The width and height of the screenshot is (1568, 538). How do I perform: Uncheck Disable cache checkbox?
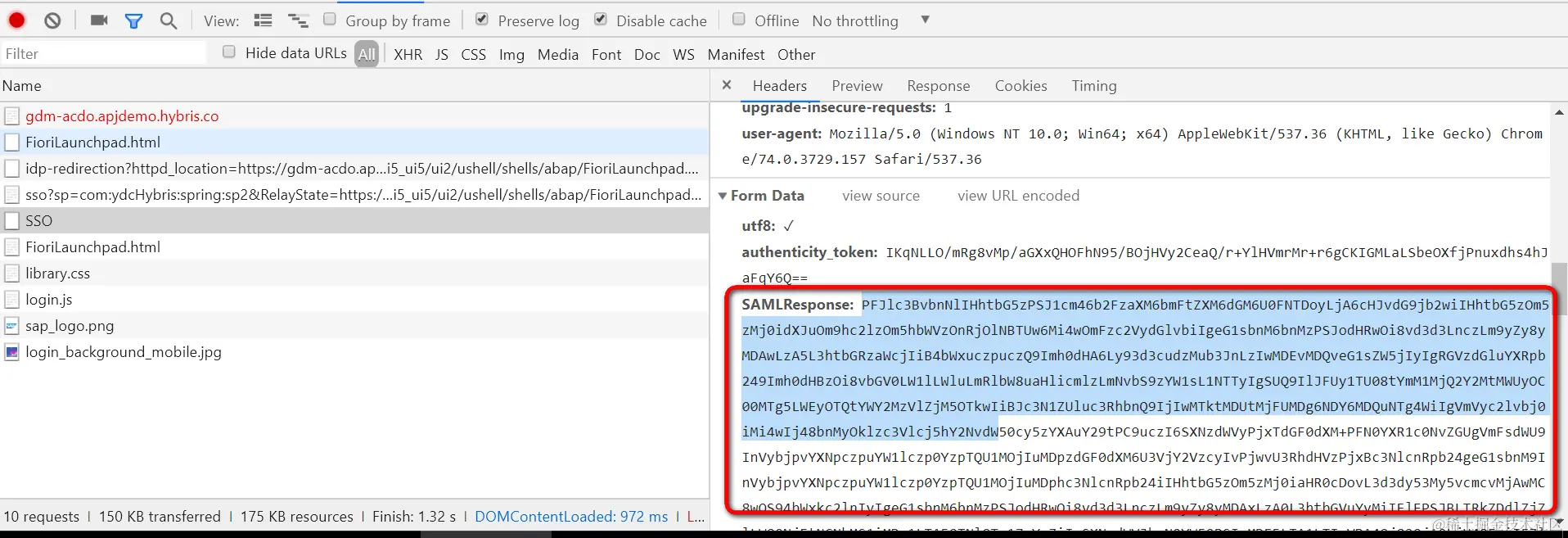(601, 19)
